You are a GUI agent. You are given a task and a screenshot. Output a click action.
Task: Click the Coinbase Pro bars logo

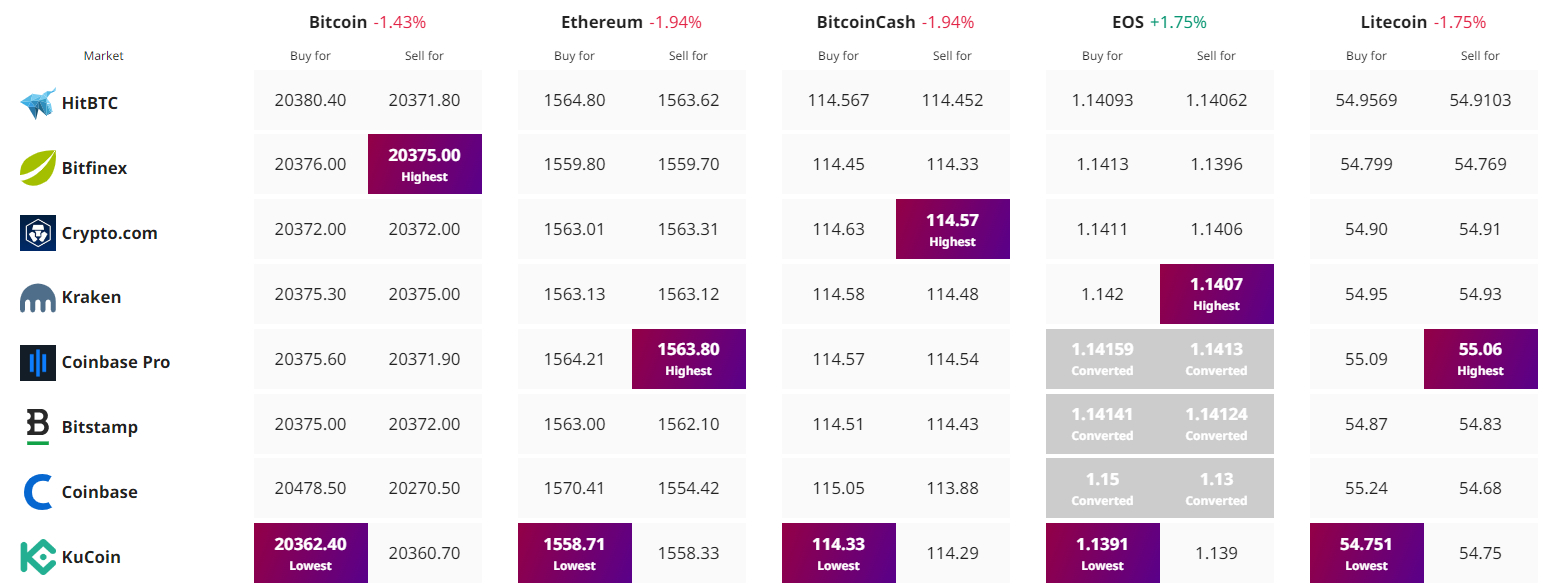38,362
